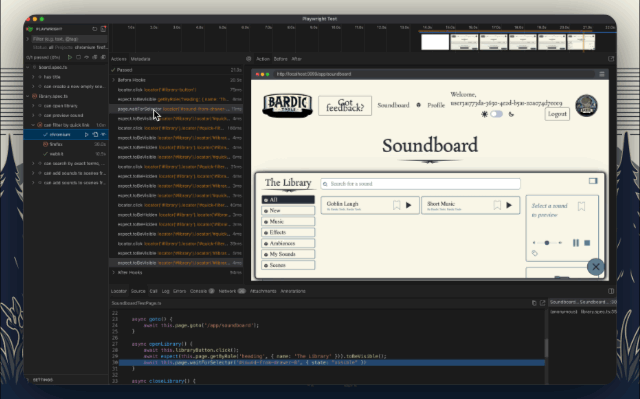This screenshot has width=640, height=399.
Task: Click the reload tests icon in Playwright header
Action: pos(95,29)
